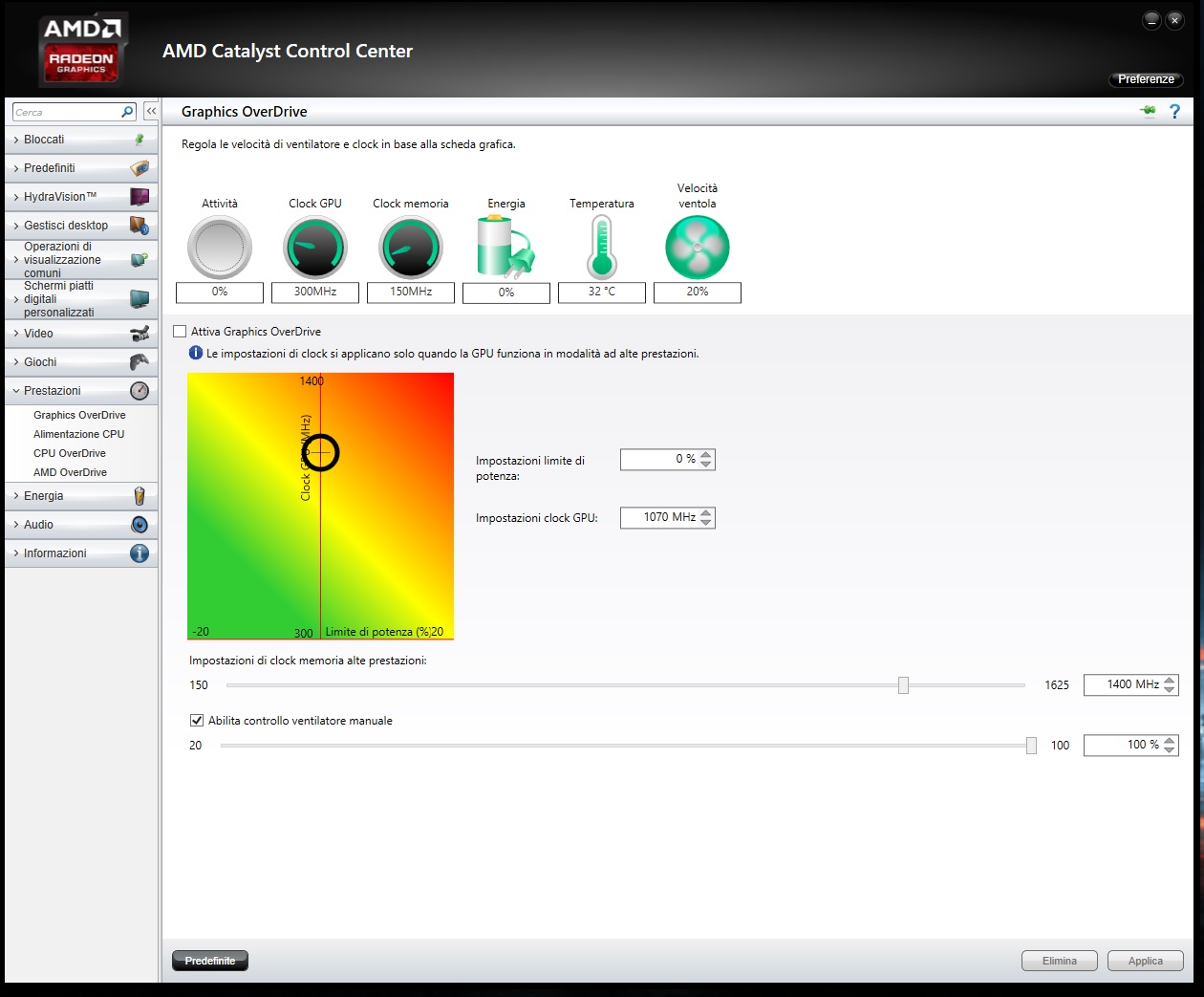Viewport: 1204px width, 997px height.
Task: Click the Predefinite button
Action: click(x=210, y=961)
